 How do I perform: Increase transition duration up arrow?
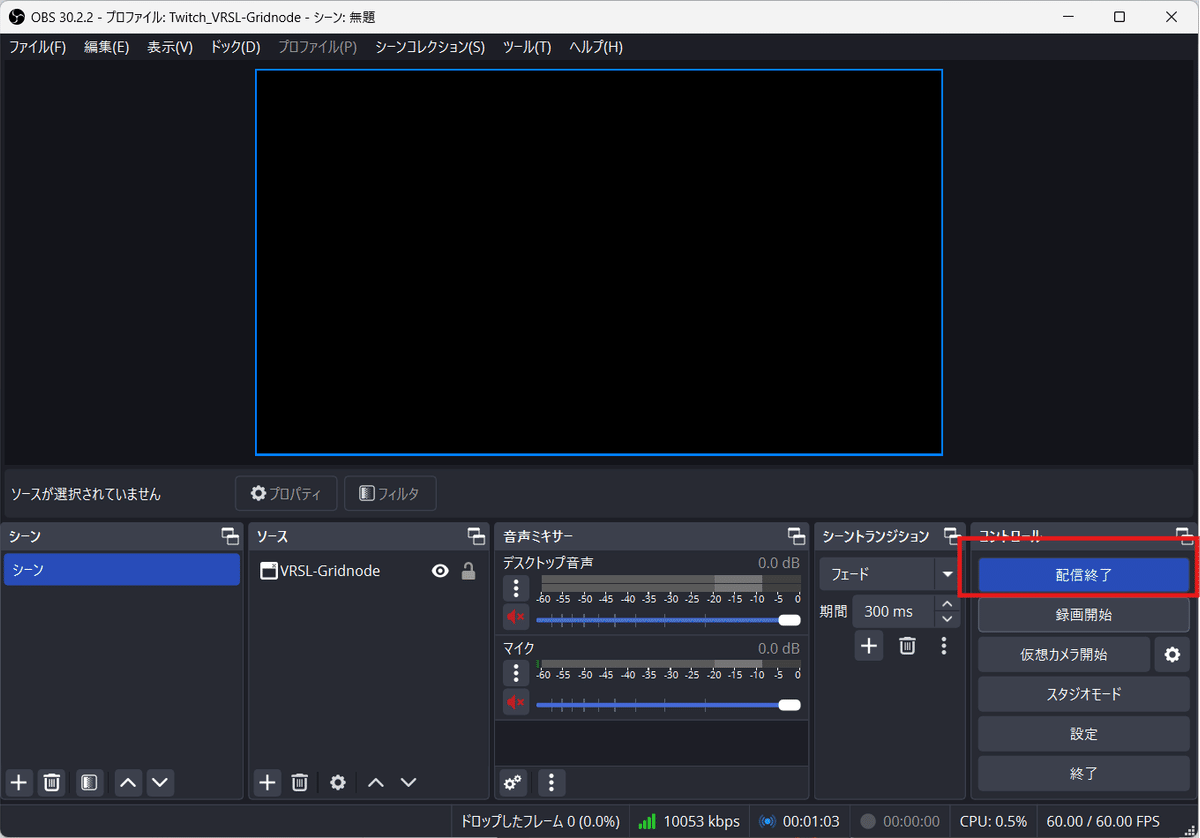tap(947, 604)
